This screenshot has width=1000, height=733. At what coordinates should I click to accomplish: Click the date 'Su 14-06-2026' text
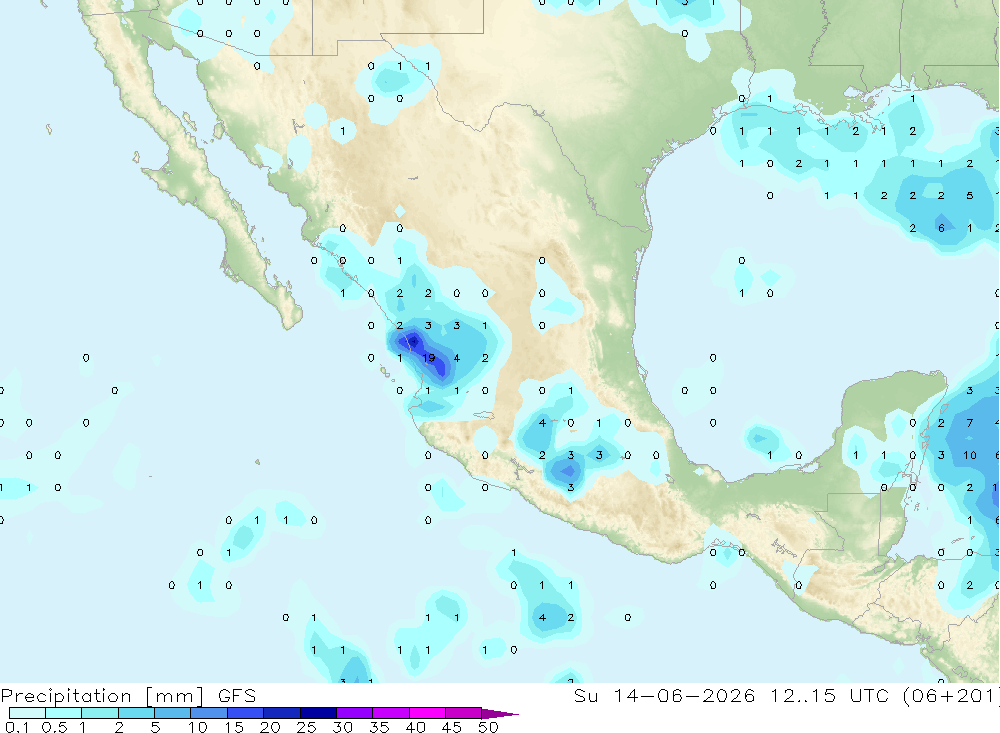tap(664, 695)
